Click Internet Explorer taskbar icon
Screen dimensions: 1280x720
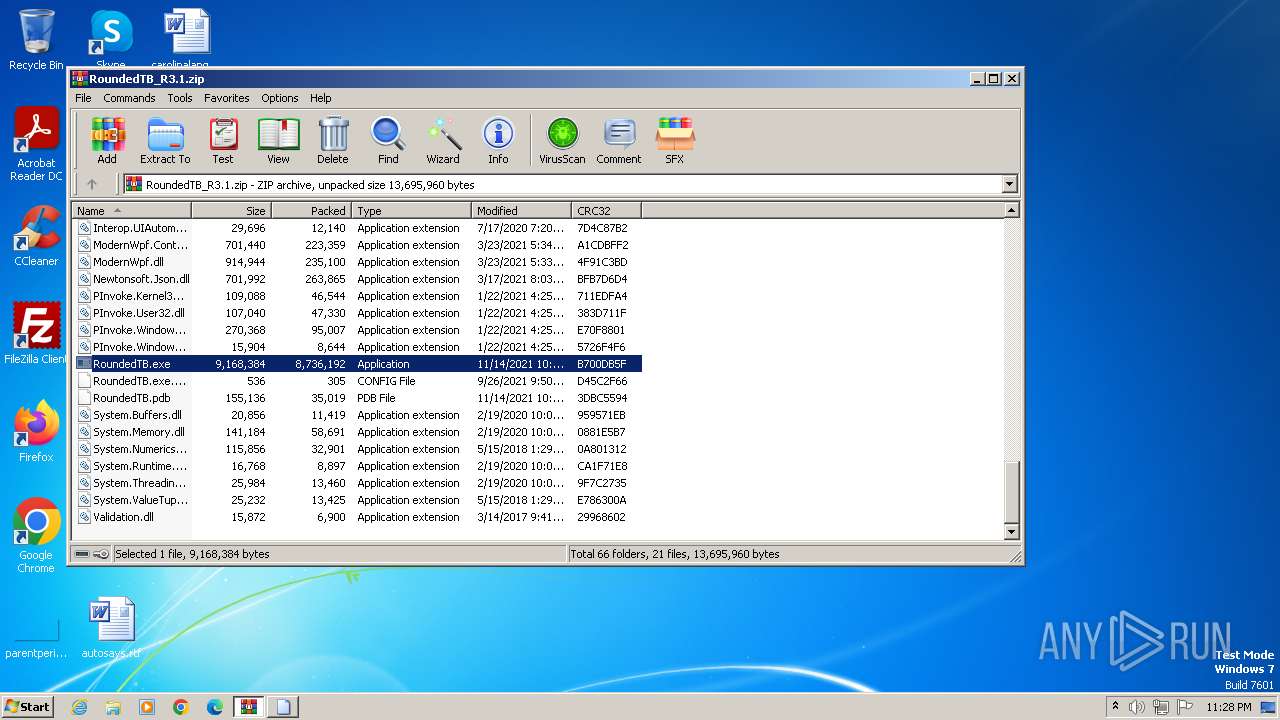coord(80,707)
